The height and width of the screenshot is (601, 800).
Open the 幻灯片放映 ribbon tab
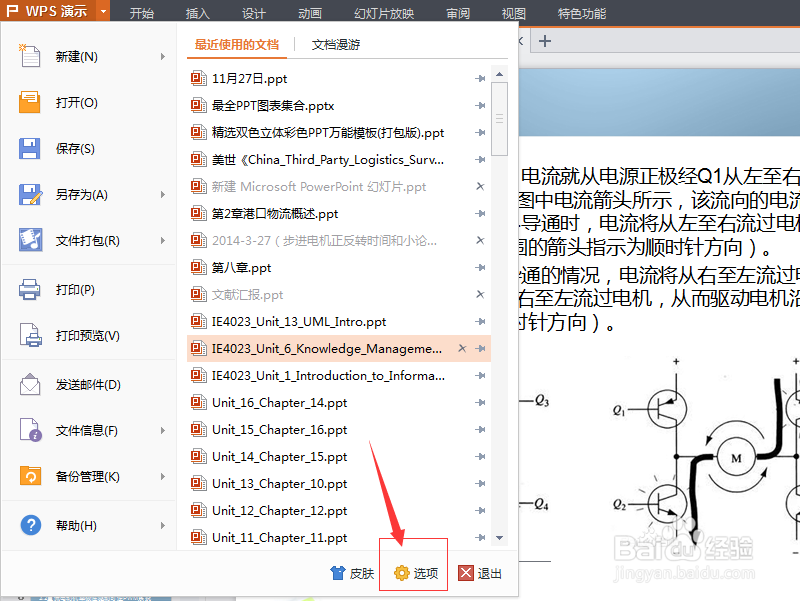(384, 13)
